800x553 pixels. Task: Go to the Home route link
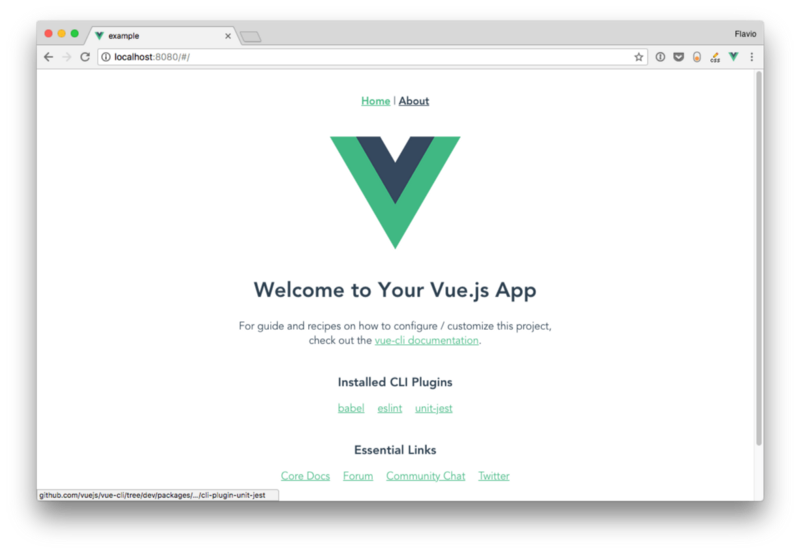click(x=376, y=101)
